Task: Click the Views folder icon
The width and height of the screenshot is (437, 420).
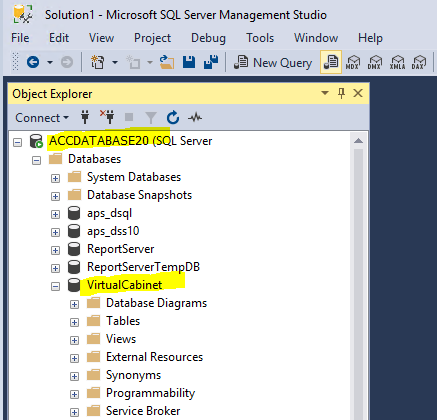Action: tap(93, 339)
